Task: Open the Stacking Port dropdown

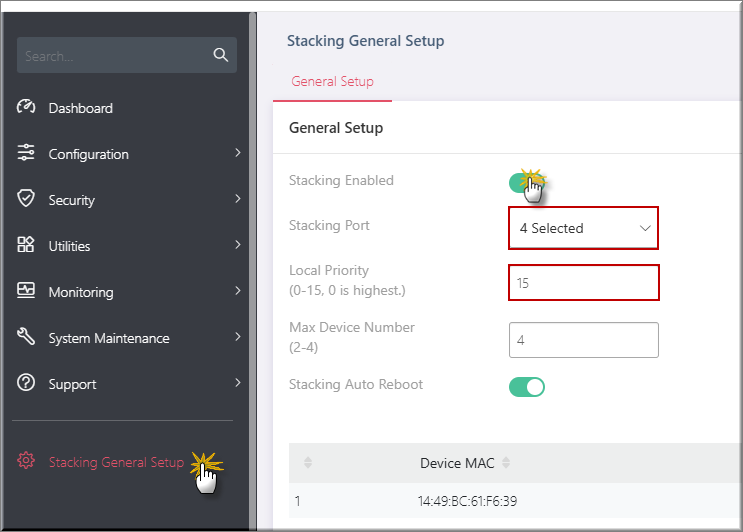Action: click(x=583, y=228)
